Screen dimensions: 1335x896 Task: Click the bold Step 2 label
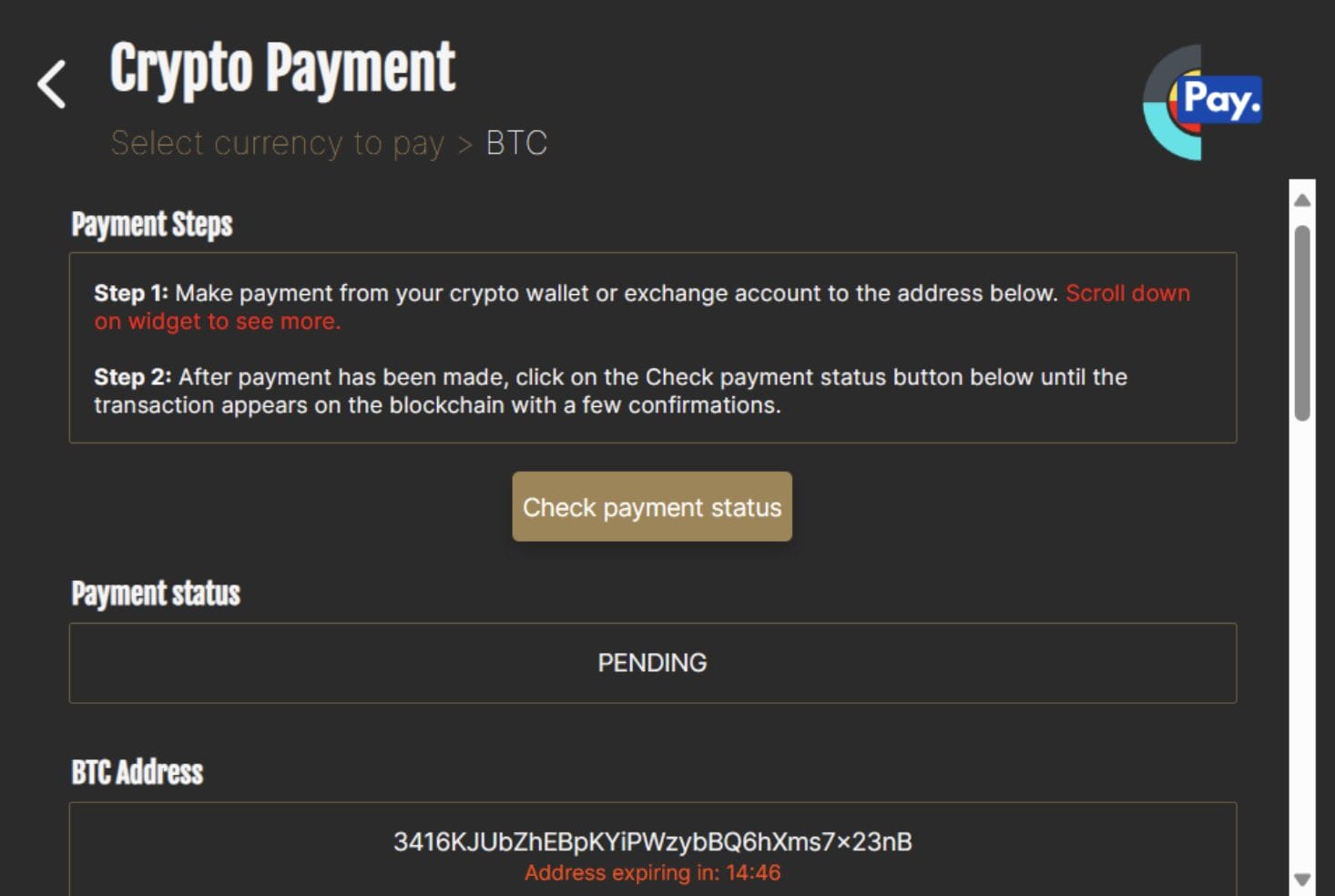pyautogui.click(x=132, y=377)
